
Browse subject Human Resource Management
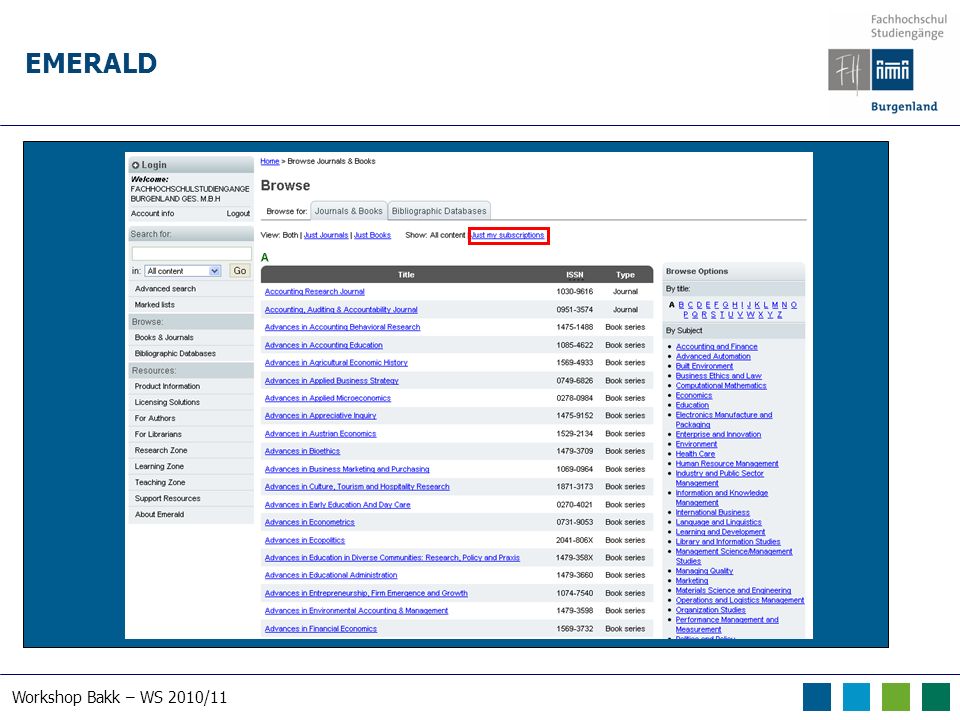pos(727,464)
